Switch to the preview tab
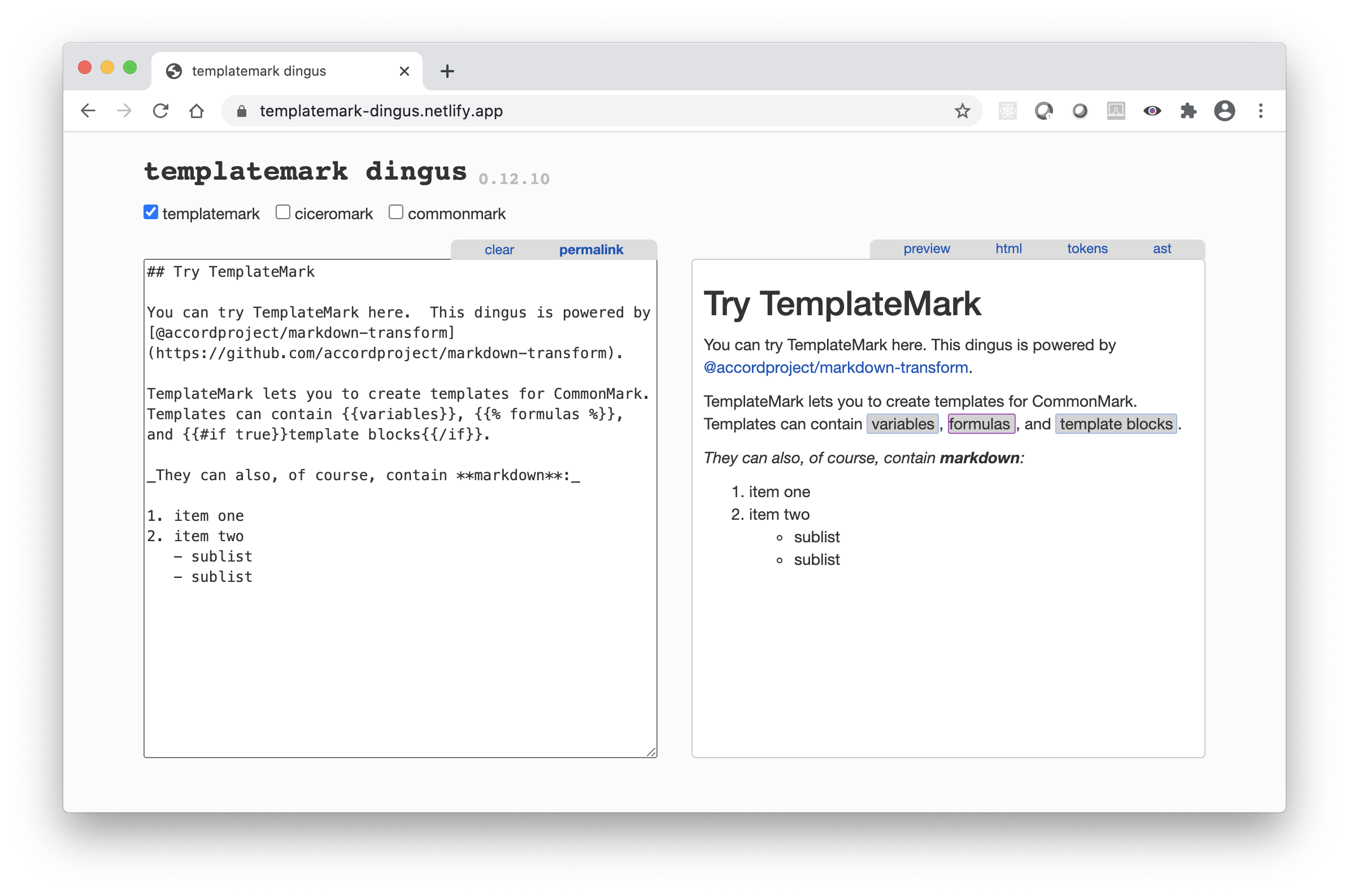The width and height of the screenshot is (1349, 896). (926, 249)
